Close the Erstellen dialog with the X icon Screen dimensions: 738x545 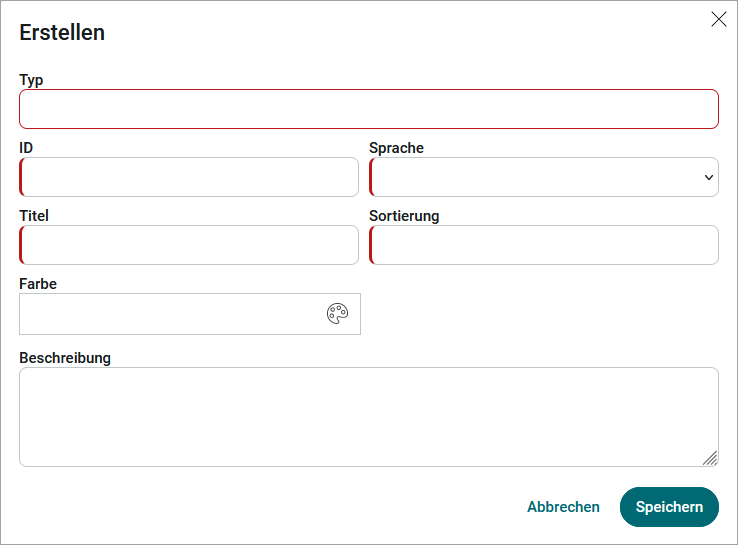[x=719, y=19]
